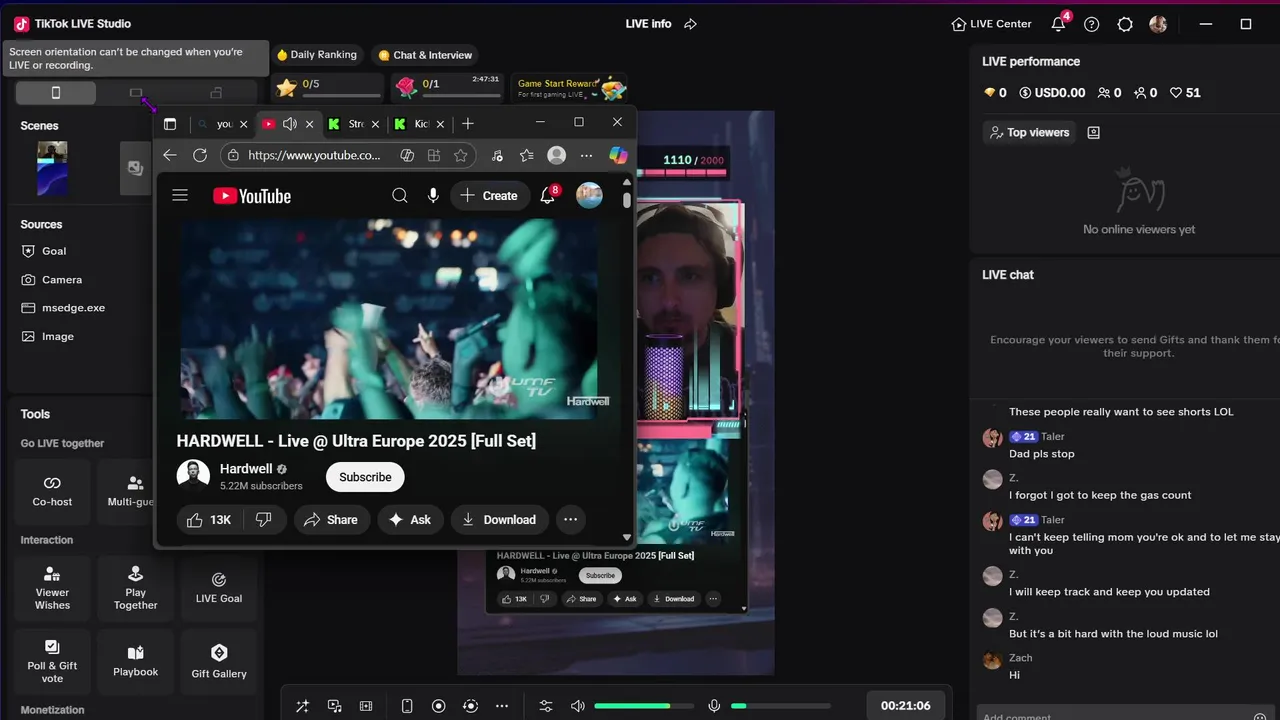
Task: Adjust the microphone volume slider
Action: [x=780, y=706]
